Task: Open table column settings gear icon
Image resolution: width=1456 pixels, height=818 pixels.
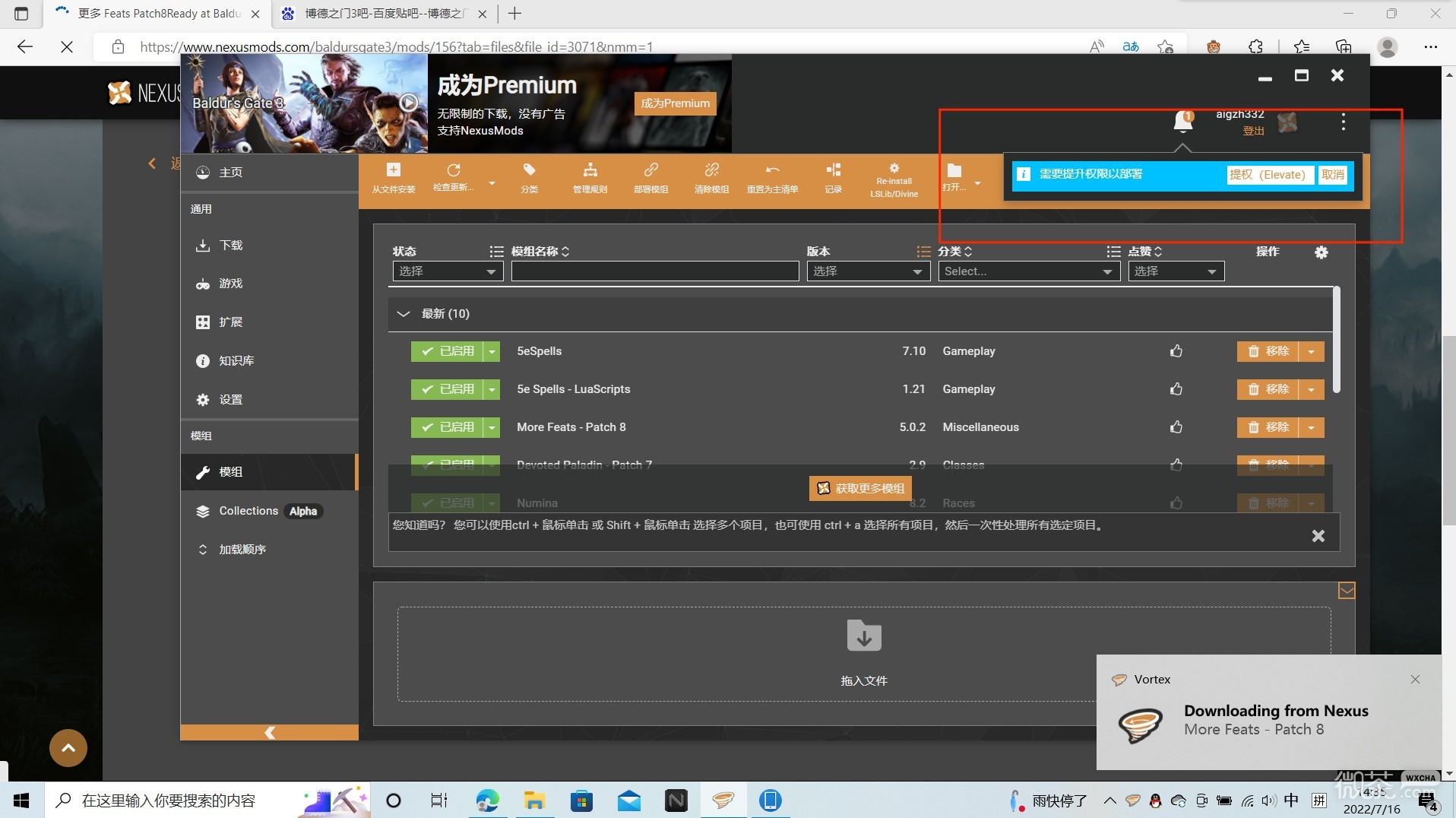Action: pyautogui.click(x=1321, y=252)
